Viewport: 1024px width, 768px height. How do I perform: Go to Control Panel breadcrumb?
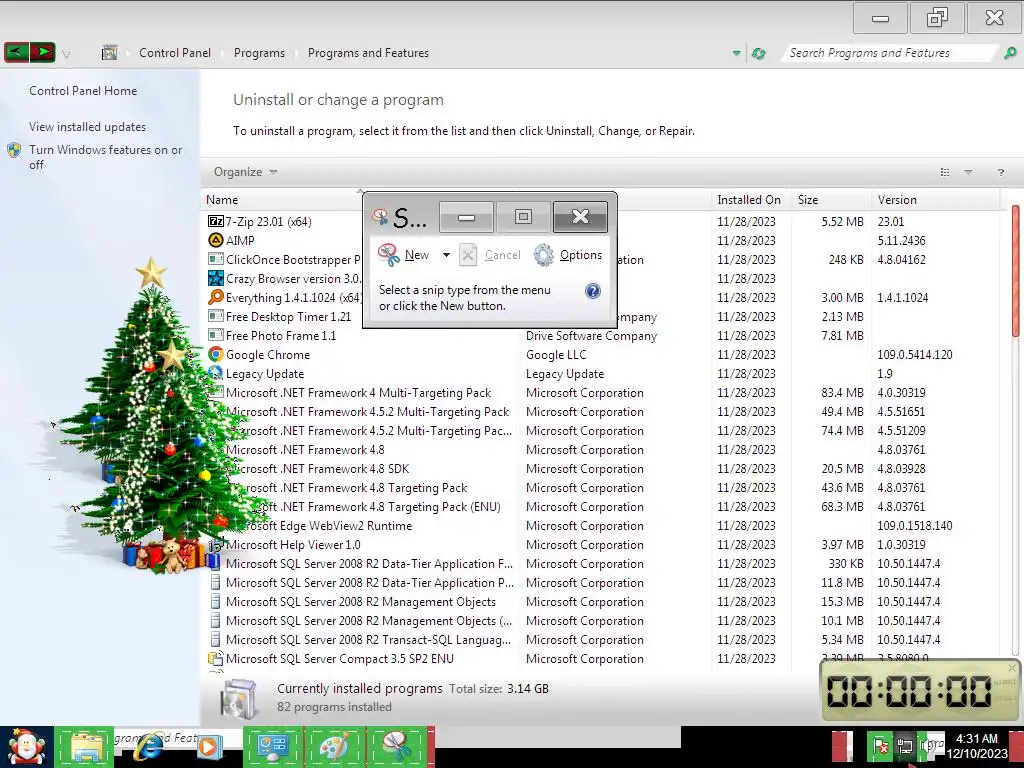[x=174, y=53]
